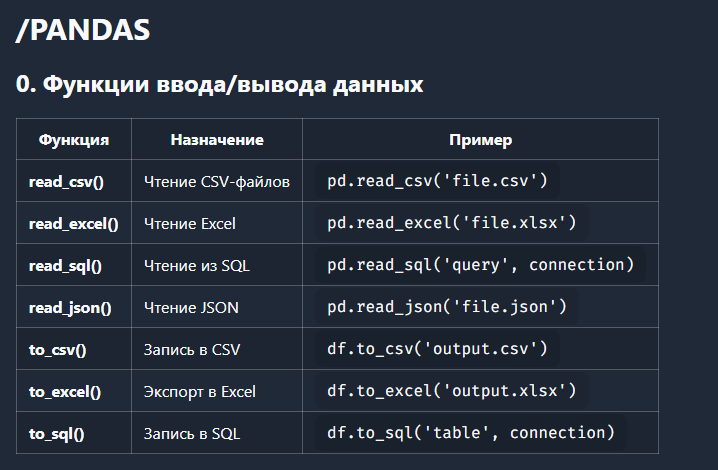The width and height of the screenshot is (718, 470).
Task: Click the 'Назначение' column header
Action: coord(217,140)
